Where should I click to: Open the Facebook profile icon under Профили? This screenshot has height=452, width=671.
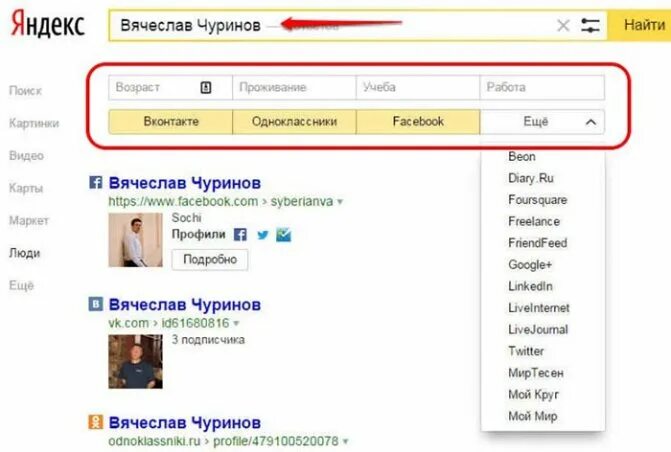[x=240, y=235]
